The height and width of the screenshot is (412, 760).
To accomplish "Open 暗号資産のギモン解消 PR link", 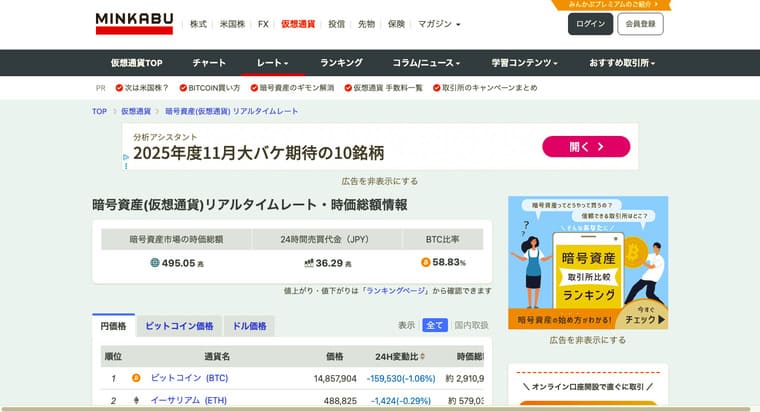I will coord(292,88).
